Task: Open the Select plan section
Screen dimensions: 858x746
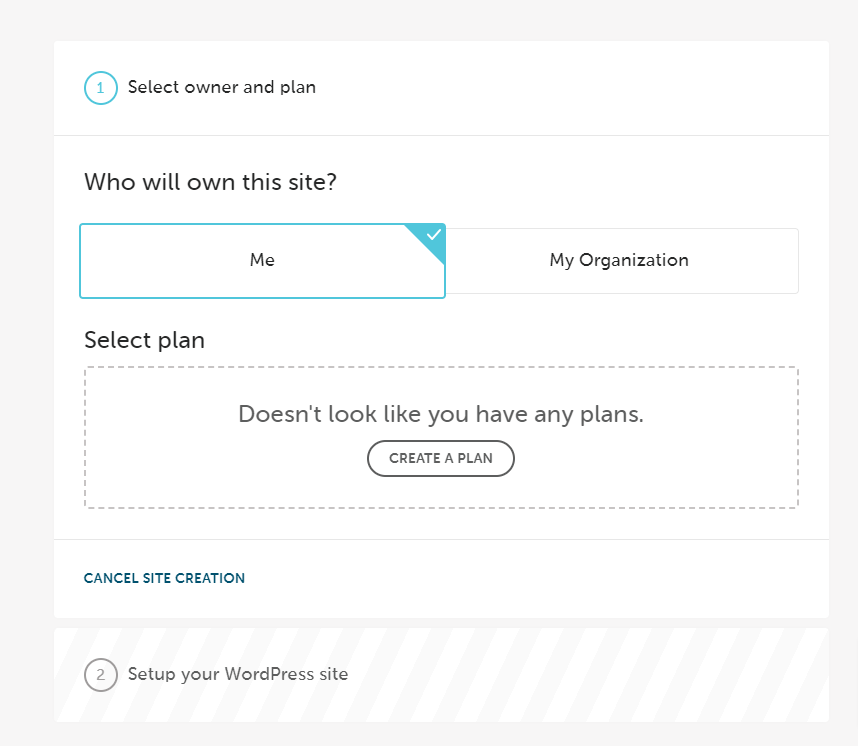Action: (144, 340)
